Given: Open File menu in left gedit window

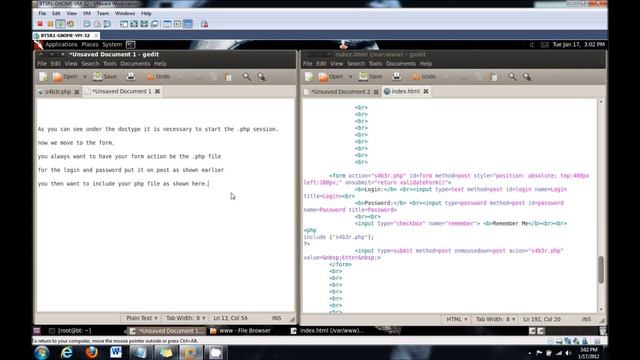Looking at the screenshot, I should [42, 64].
